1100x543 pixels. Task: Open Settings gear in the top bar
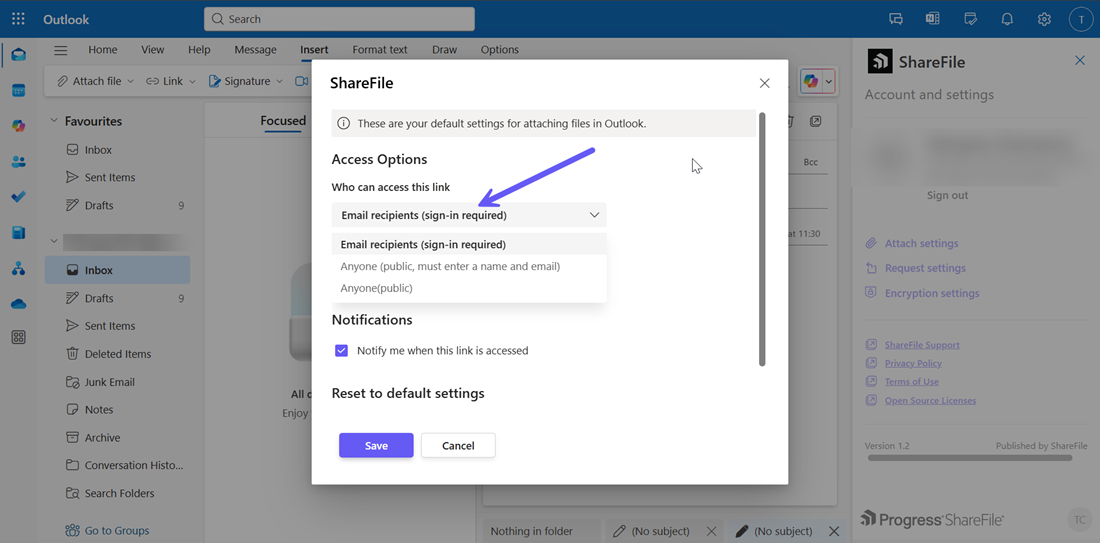[x=1044, y=19]
